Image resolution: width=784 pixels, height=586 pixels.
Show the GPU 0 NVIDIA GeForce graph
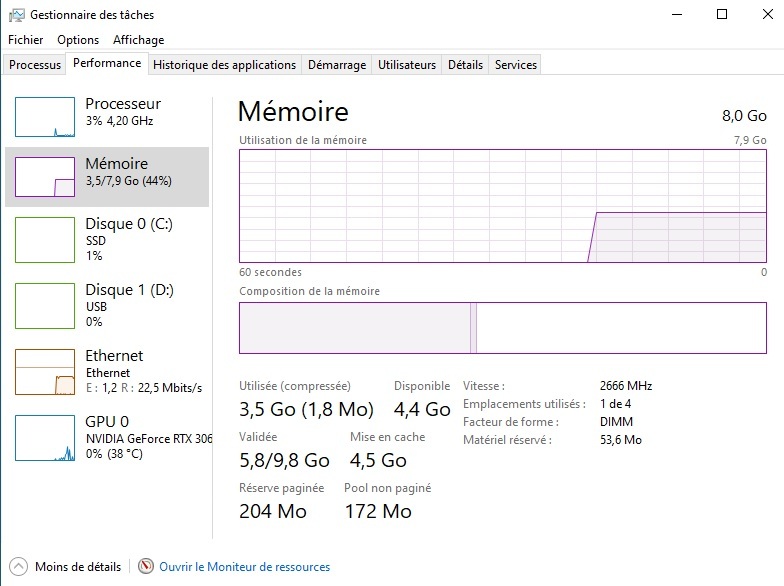pyautogui.click(x=45, y=438)
